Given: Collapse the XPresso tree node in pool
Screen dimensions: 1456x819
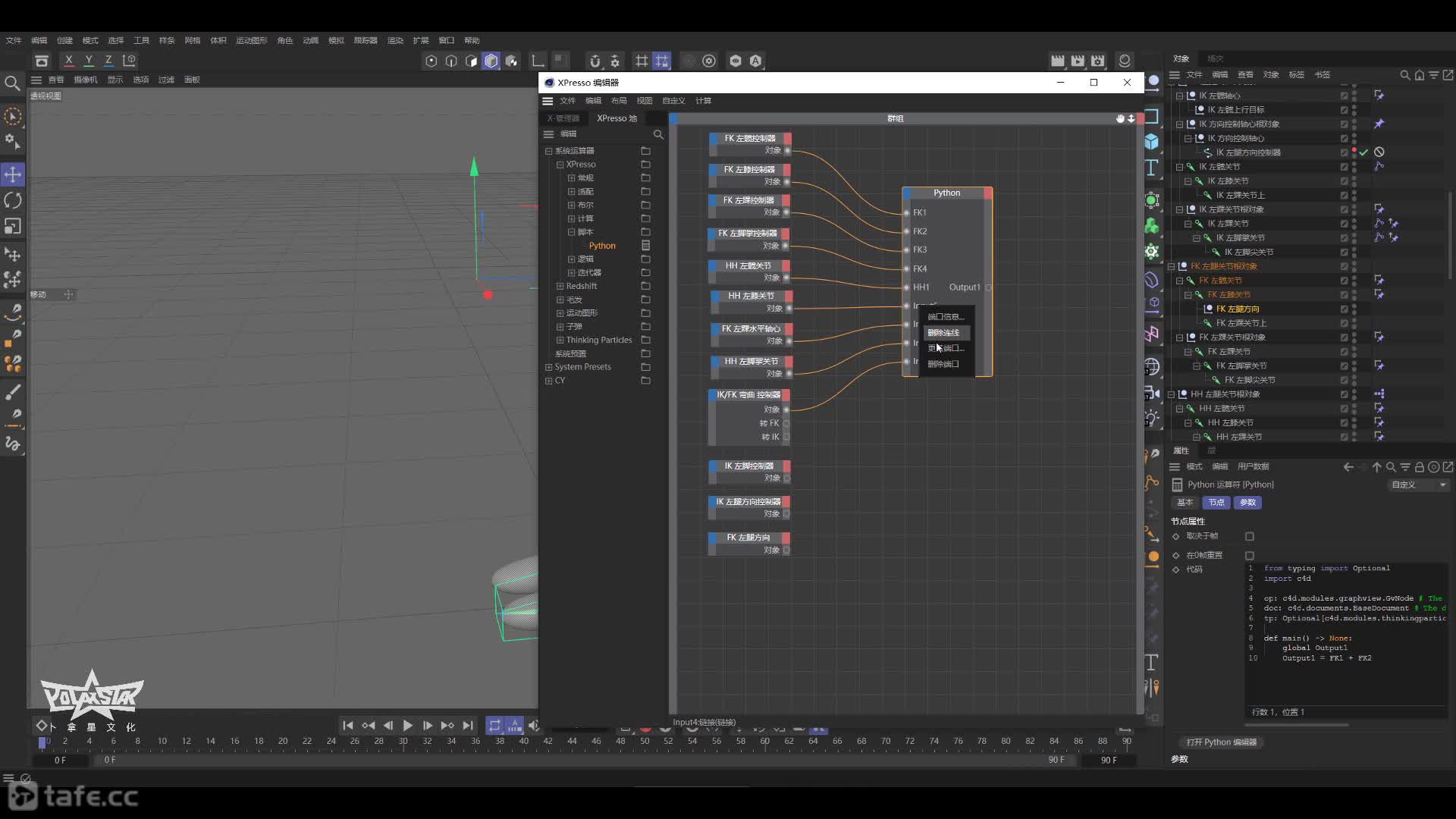Looking at the screenshot, I should (x=560, y=165).
